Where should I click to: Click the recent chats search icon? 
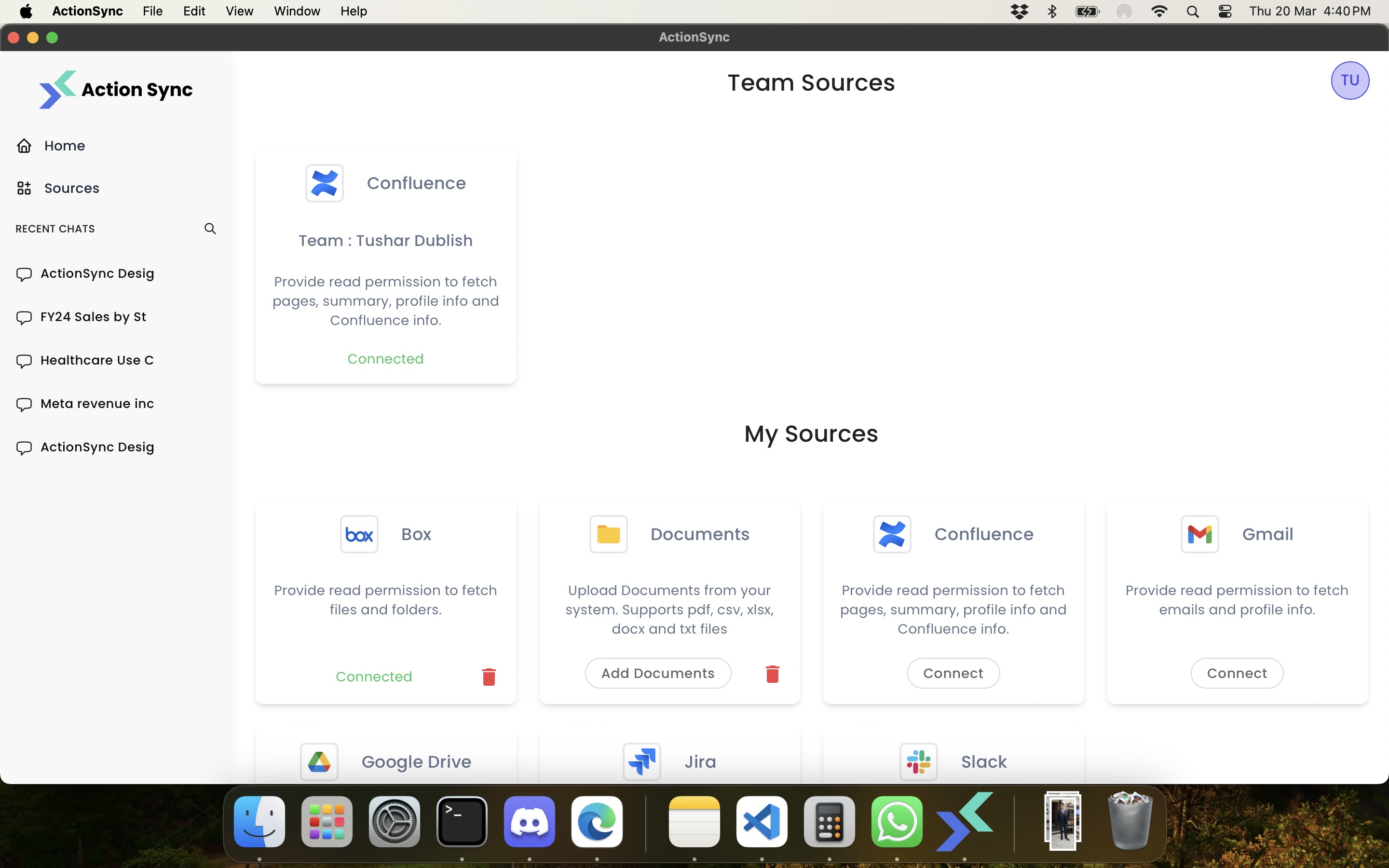[210, 229]
